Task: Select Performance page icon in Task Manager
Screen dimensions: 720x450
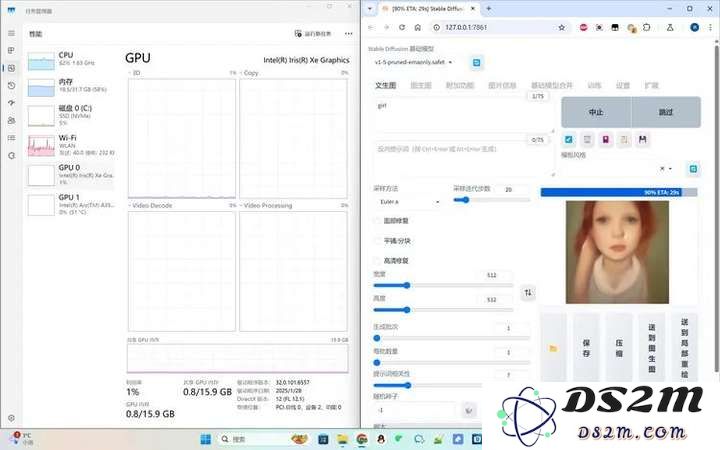Action: point(11,68)
